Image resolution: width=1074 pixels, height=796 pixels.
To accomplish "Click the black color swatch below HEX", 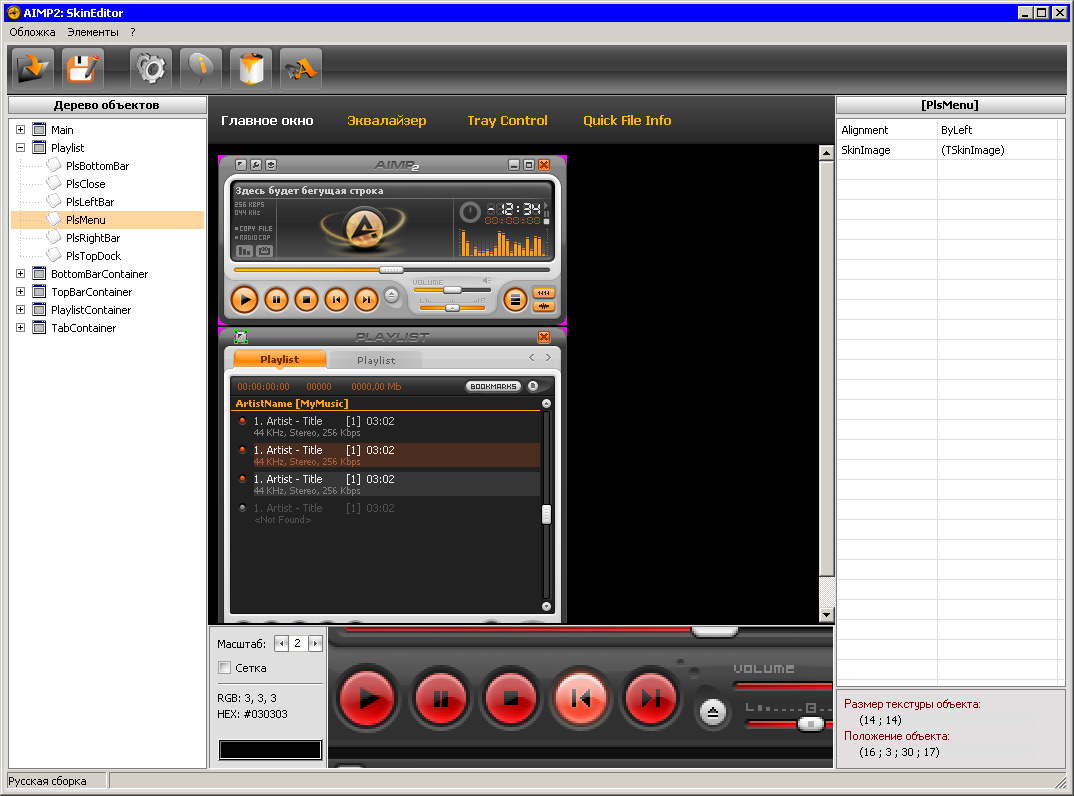I will (x=270, y=749).
